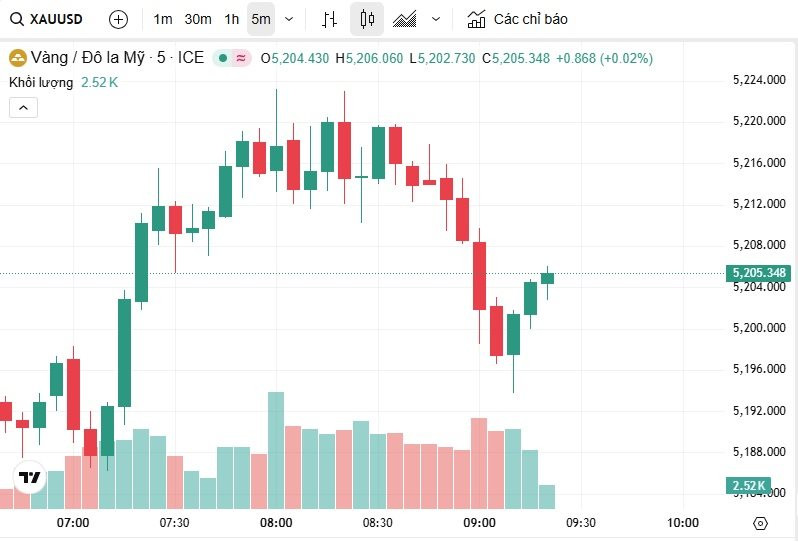Choose the area chart style icon
Image resolution: width=798 pixels, height=542 pixels.
click(405, 19)
